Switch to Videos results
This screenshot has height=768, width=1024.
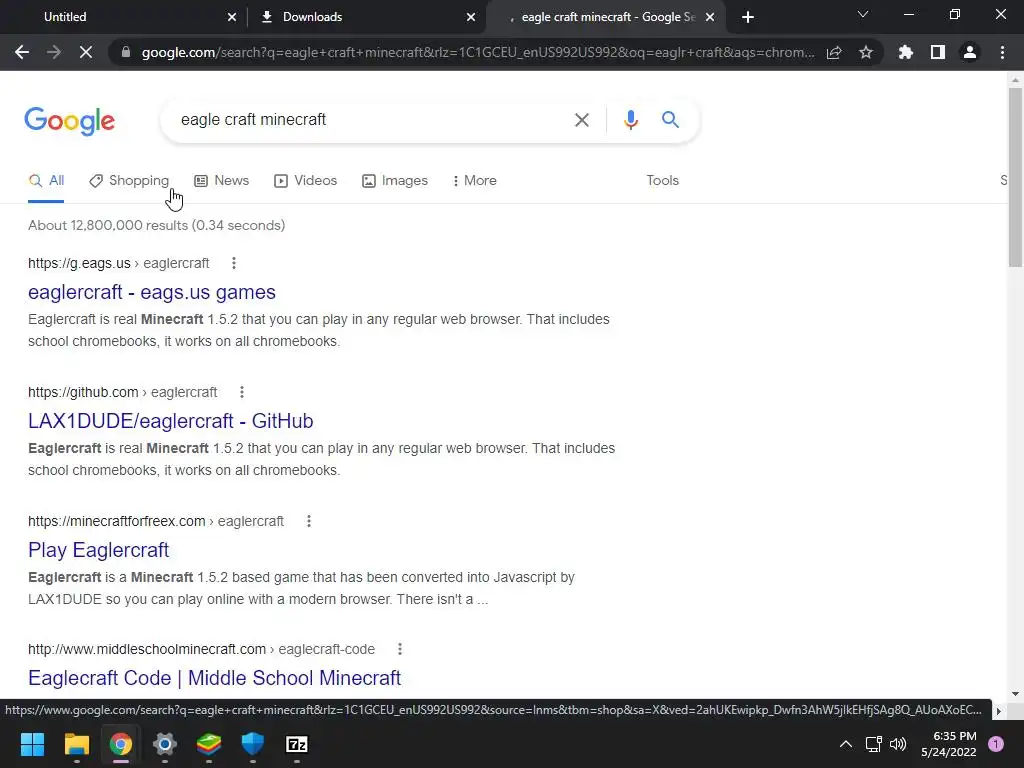pos(306,180)
